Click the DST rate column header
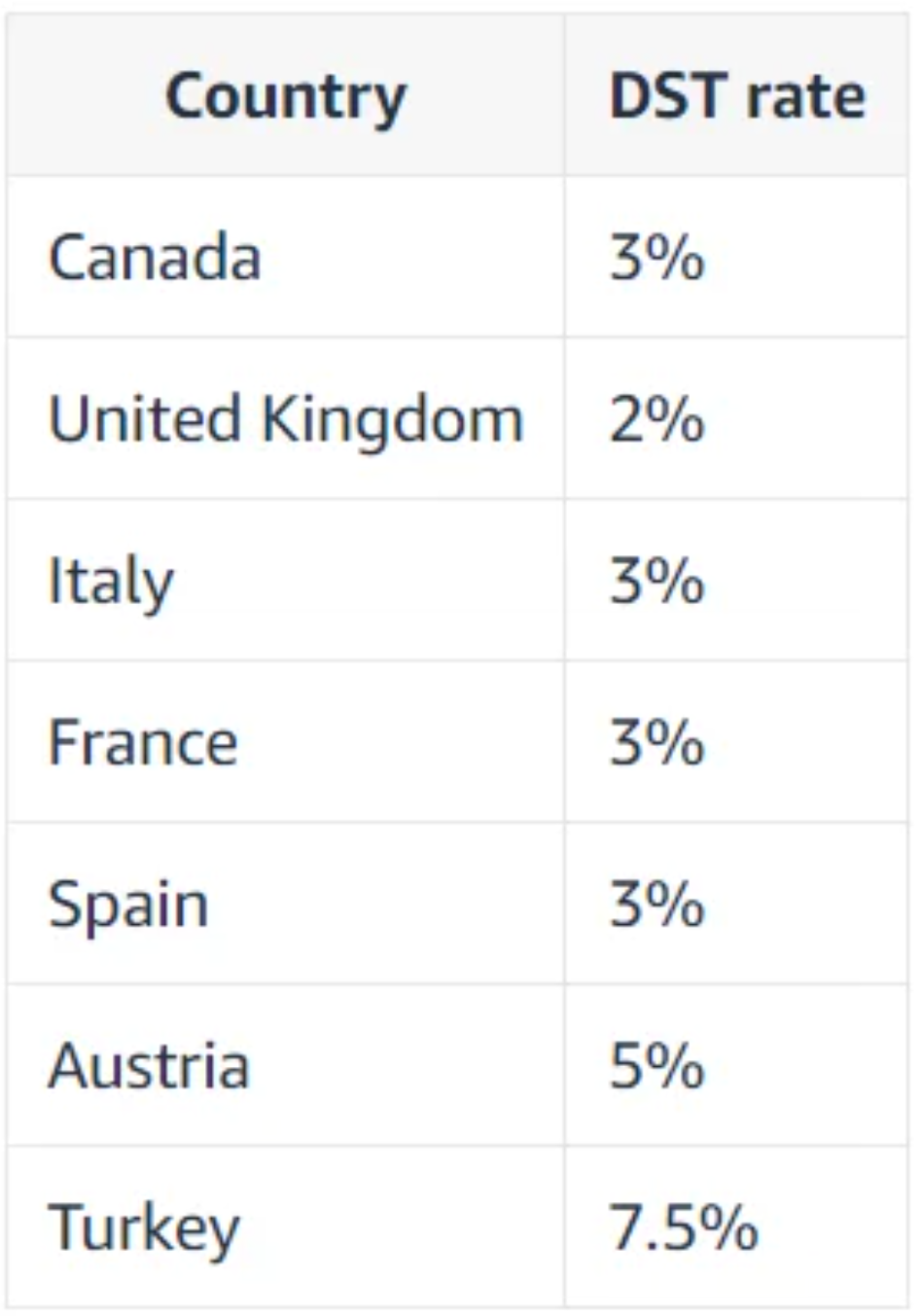The width and height of the screenshot is (923, 1316). tap(736, 96)
